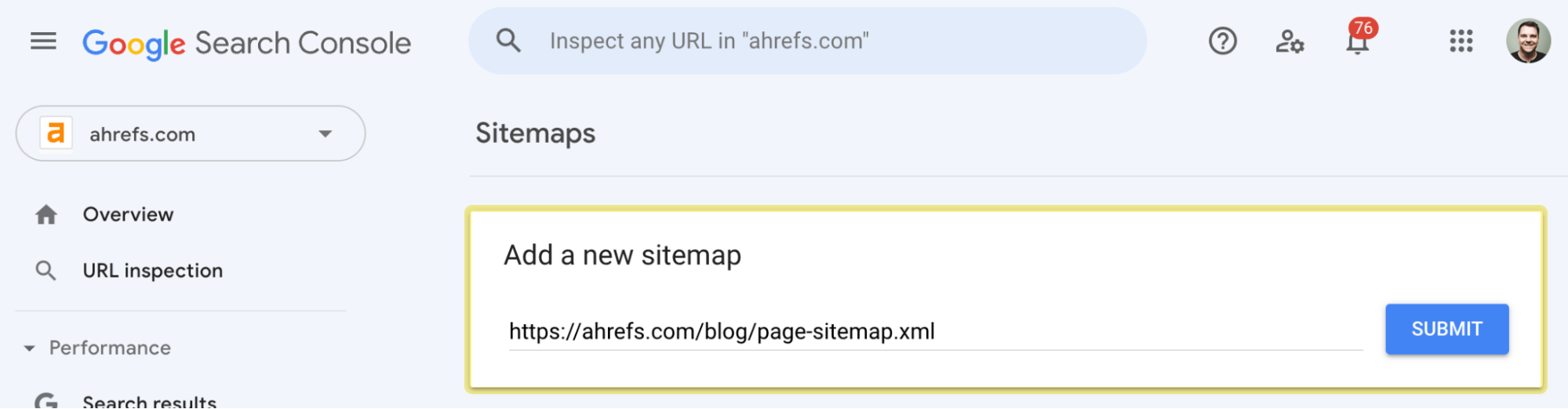
Task: Open the Google apps grid
Action: click(x=1461, y=41)
